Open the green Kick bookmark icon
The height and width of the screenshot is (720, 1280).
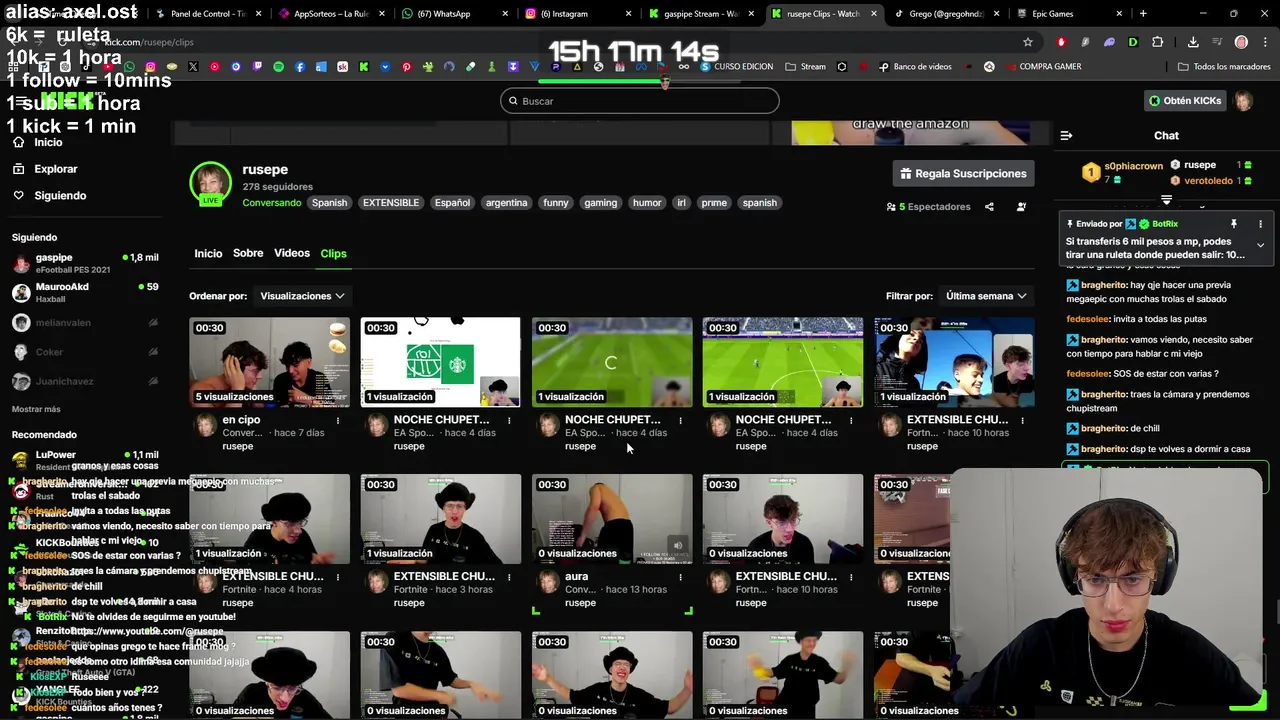point(364,67)
